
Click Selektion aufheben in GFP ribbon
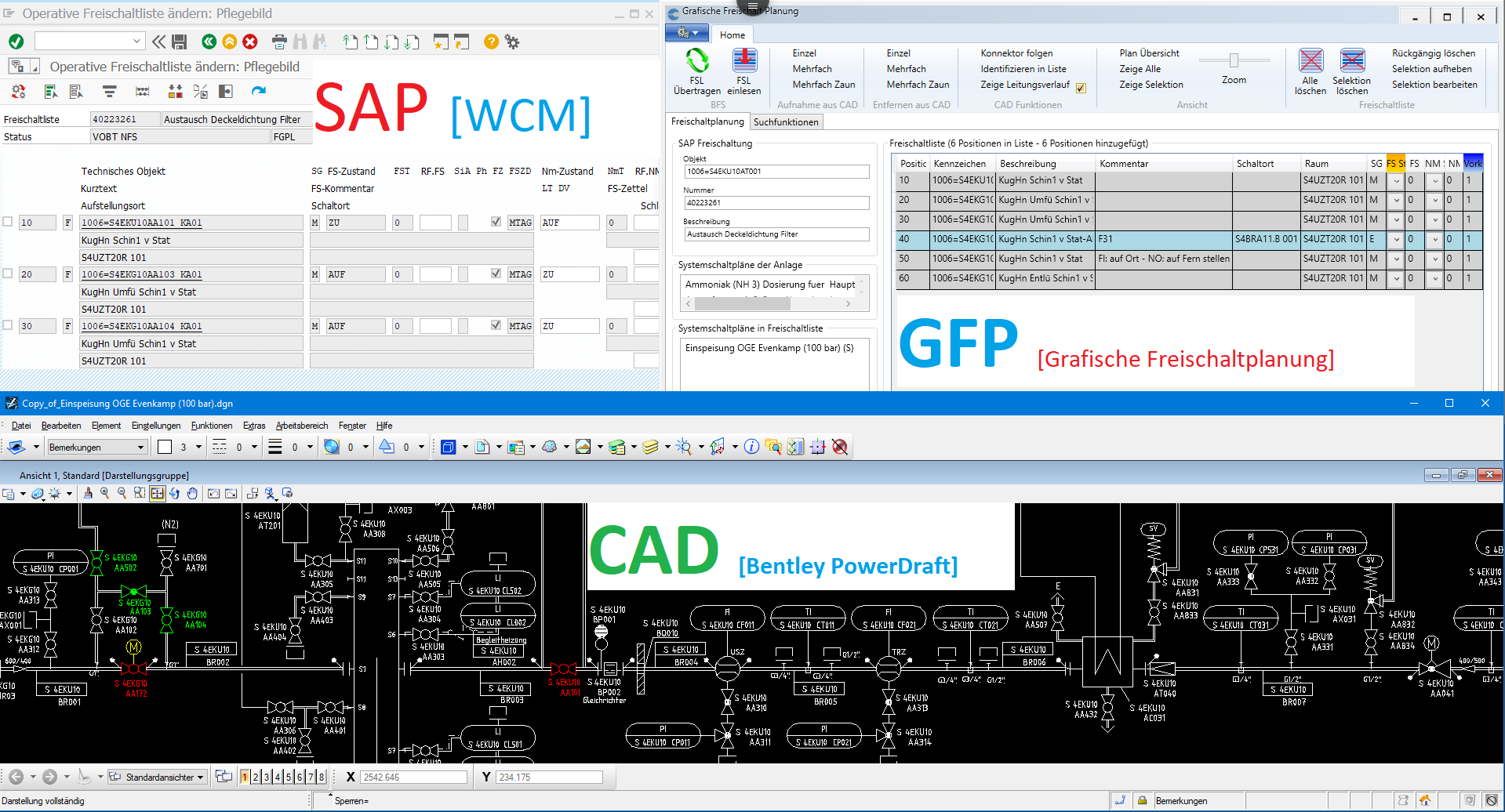[x=1432, y=69]
